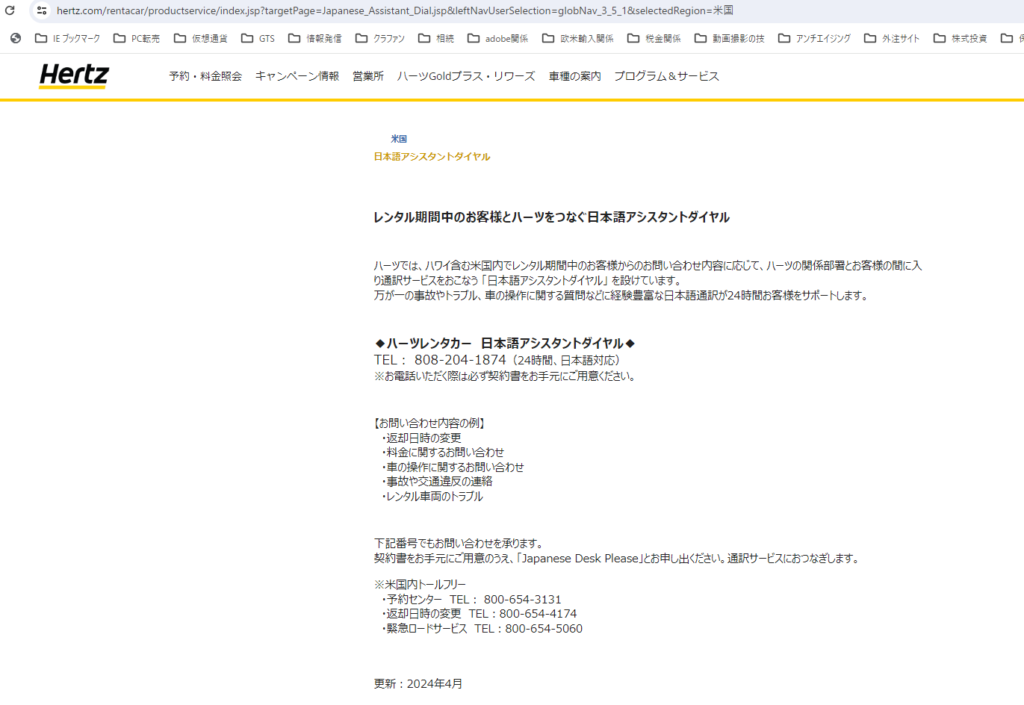Click the Japanese Desk Please instruction line
1024x705 pixels.
coord(617,559)
